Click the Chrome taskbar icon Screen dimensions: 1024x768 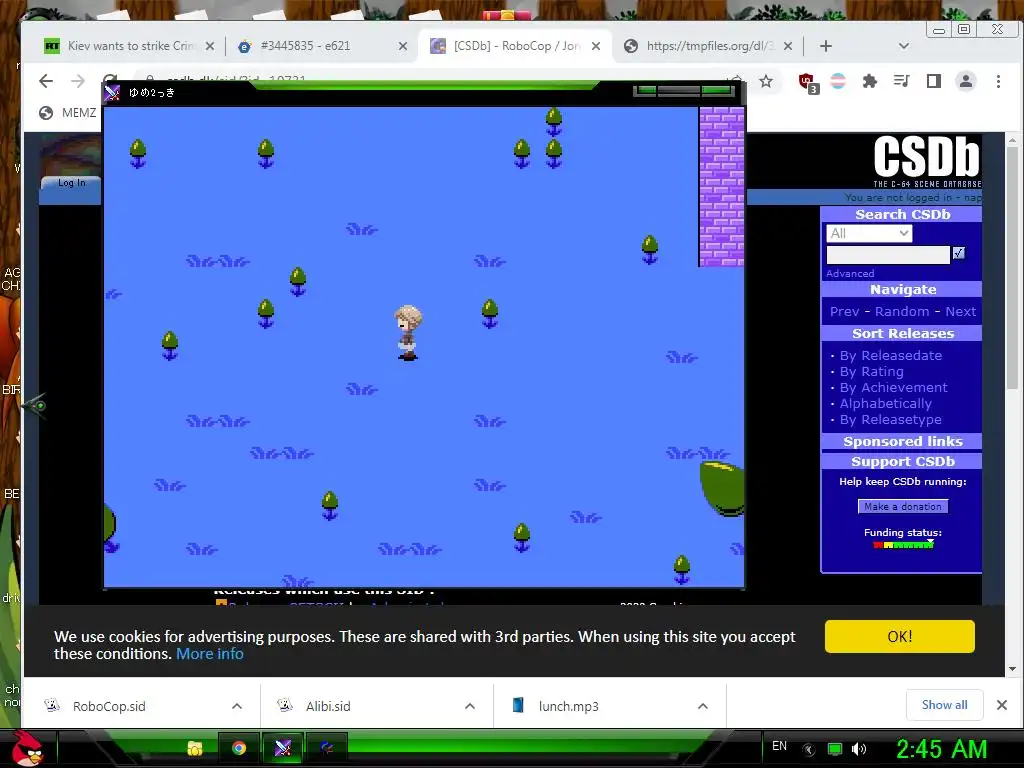(239, 748)
